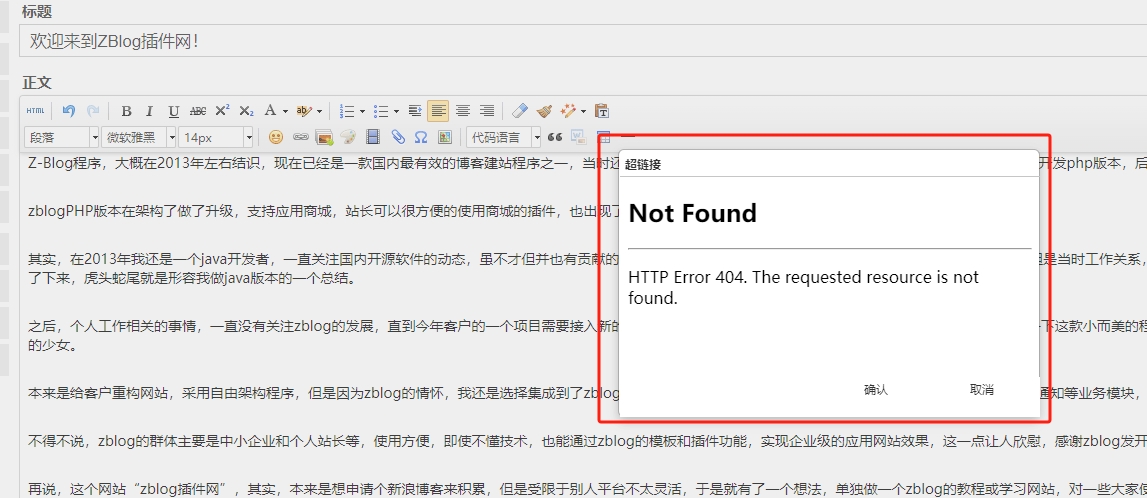Viewport: 1147px width, 498px height.
Task: Click the Word image transfer icon
Action: [579, 137]
